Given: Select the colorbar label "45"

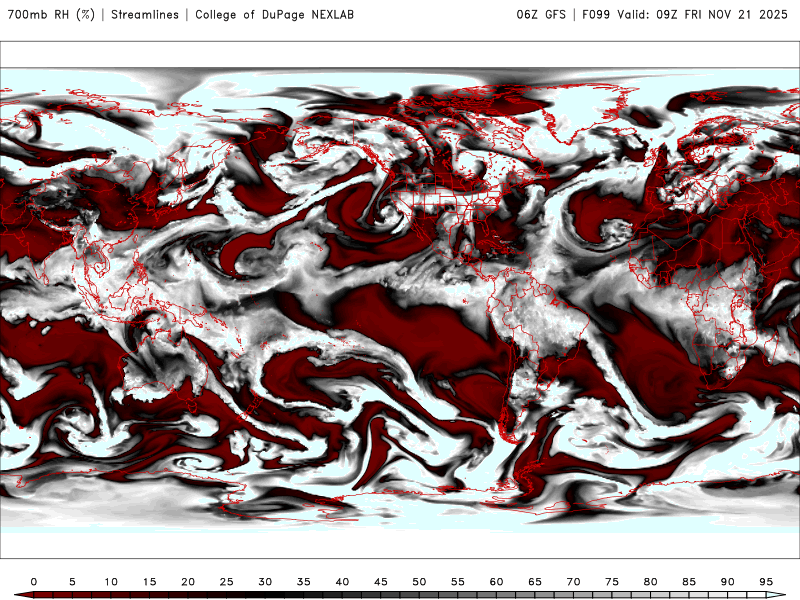Looking at the screenshot, I should pyautogui.click(x=381, y=582).
